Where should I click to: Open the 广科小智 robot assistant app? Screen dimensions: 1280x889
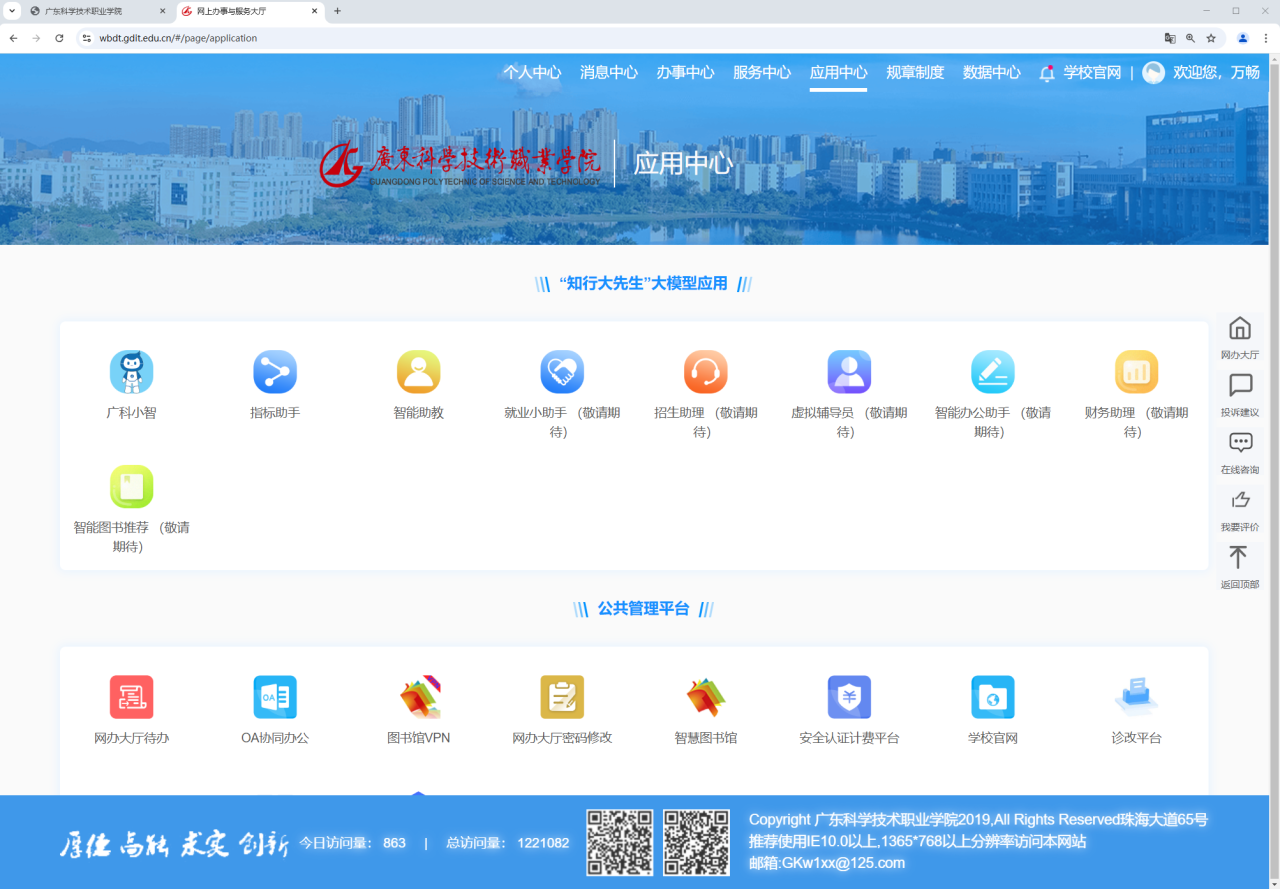click(x=131, y=373)
